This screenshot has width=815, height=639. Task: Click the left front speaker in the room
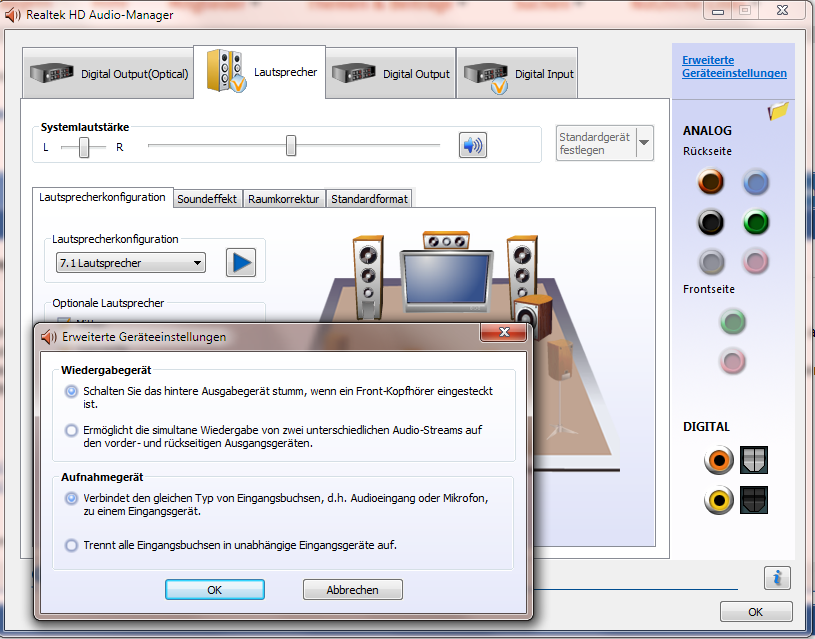click(368, 276)
